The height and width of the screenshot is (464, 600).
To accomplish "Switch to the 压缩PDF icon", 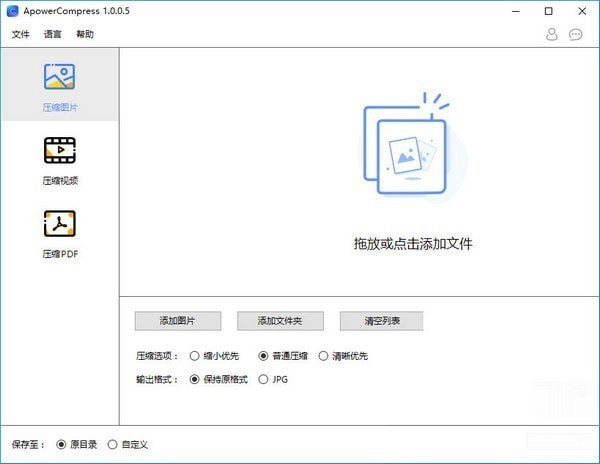I will pos(59,223).
